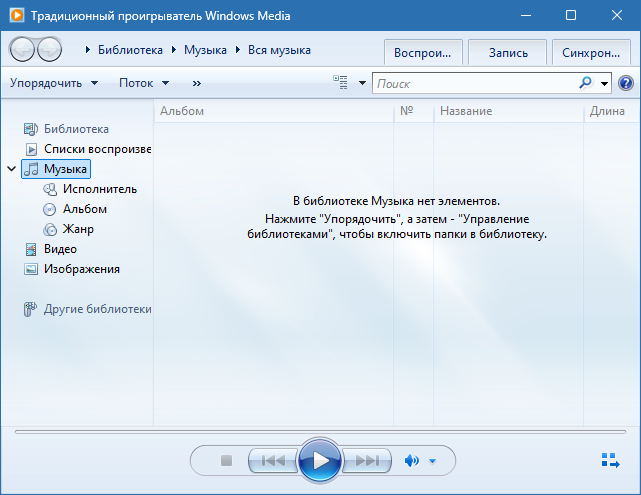641x495 pixels.
Task: Click the view options icon
Action: [340, 83]
